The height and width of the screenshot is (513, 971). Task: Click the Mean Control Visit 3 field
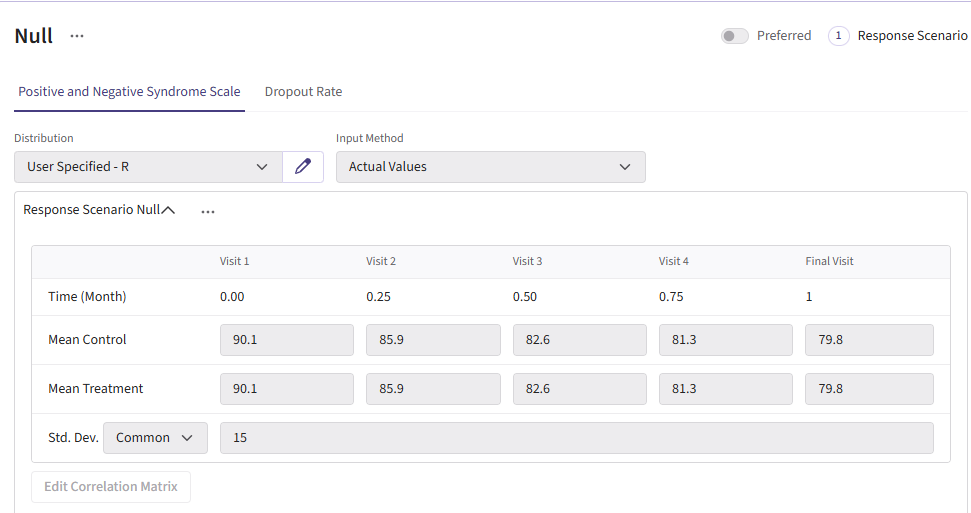(579, 340)
